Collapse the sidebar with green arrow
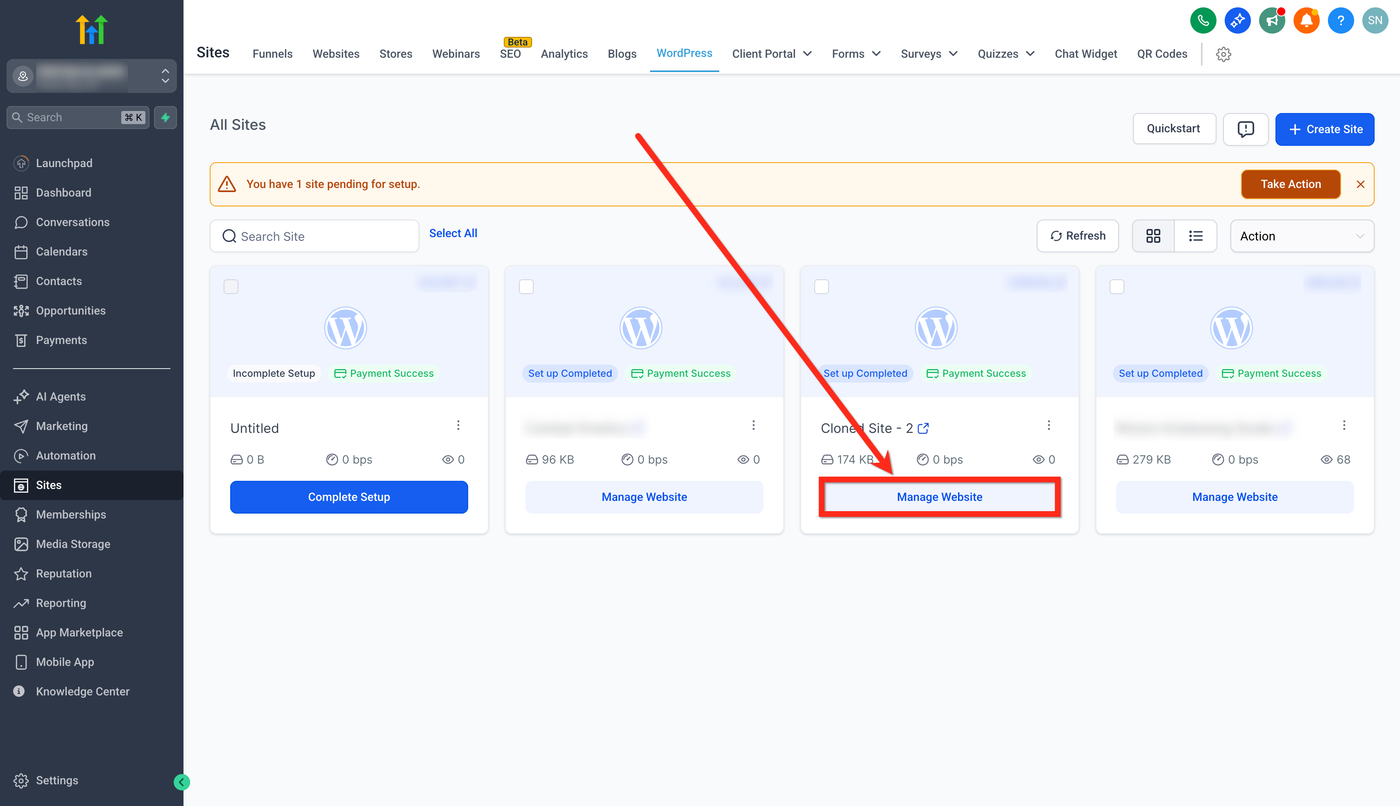1400x806 pixels. click(181, 782)
